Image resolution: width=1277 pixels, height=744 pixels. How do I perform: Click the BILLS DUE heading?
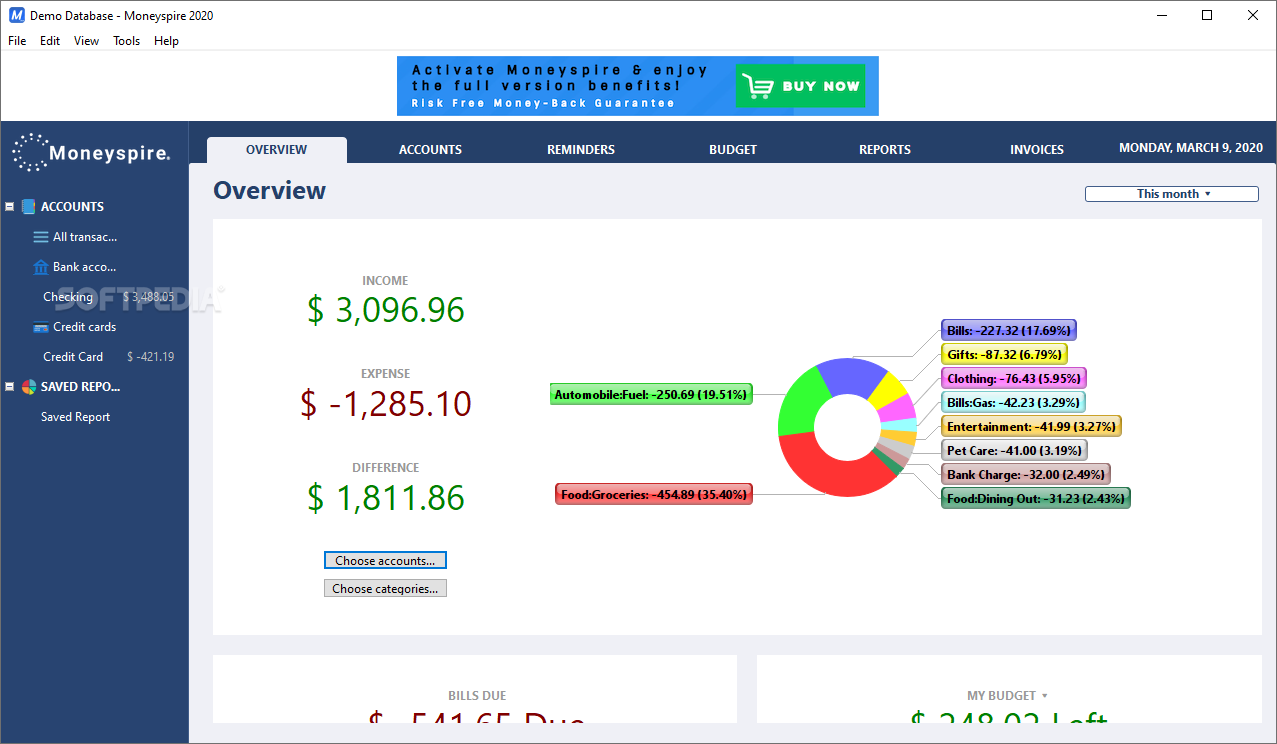(x=475, y=696)
